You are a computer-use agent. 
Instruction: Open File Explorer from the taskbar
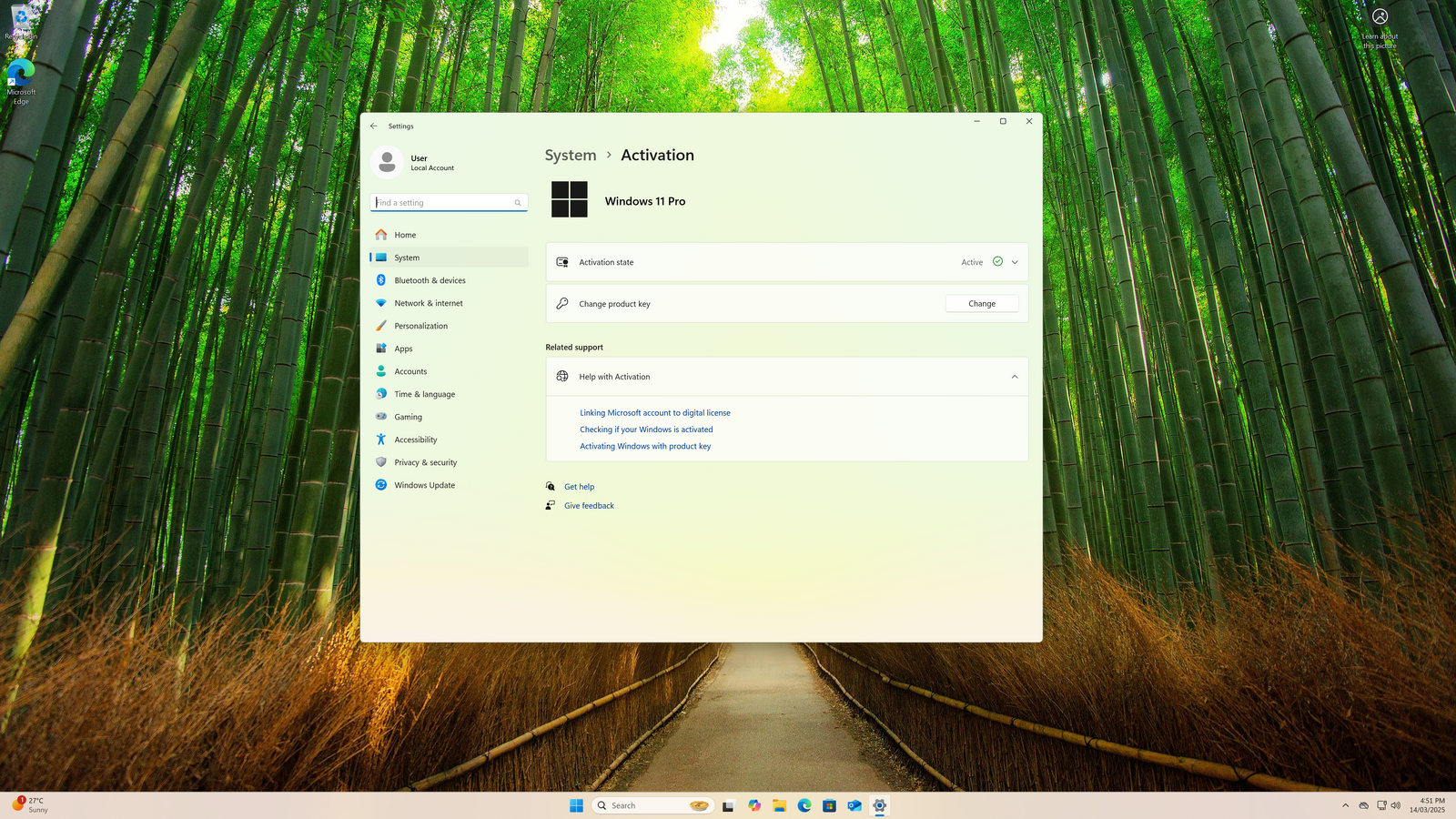779,805
